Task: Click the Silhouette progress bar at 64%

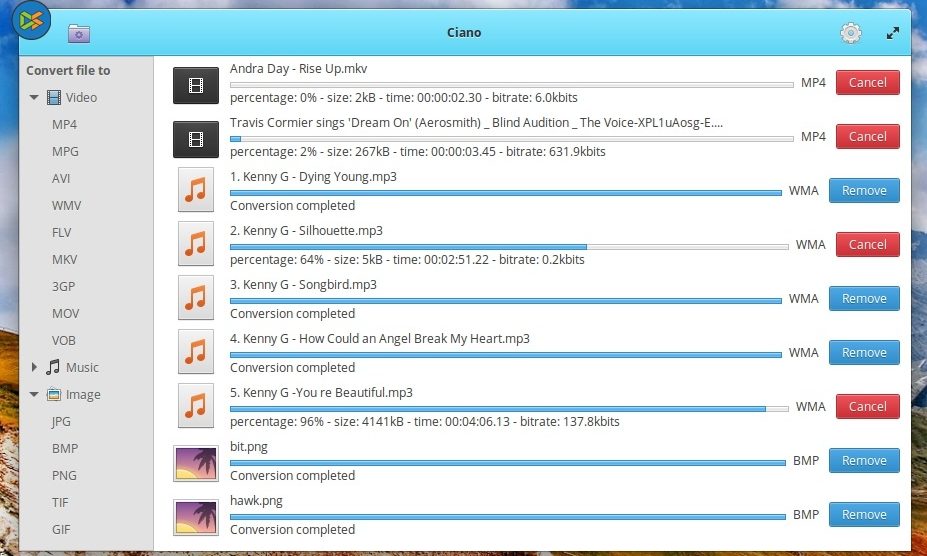Action: [509, 247]
